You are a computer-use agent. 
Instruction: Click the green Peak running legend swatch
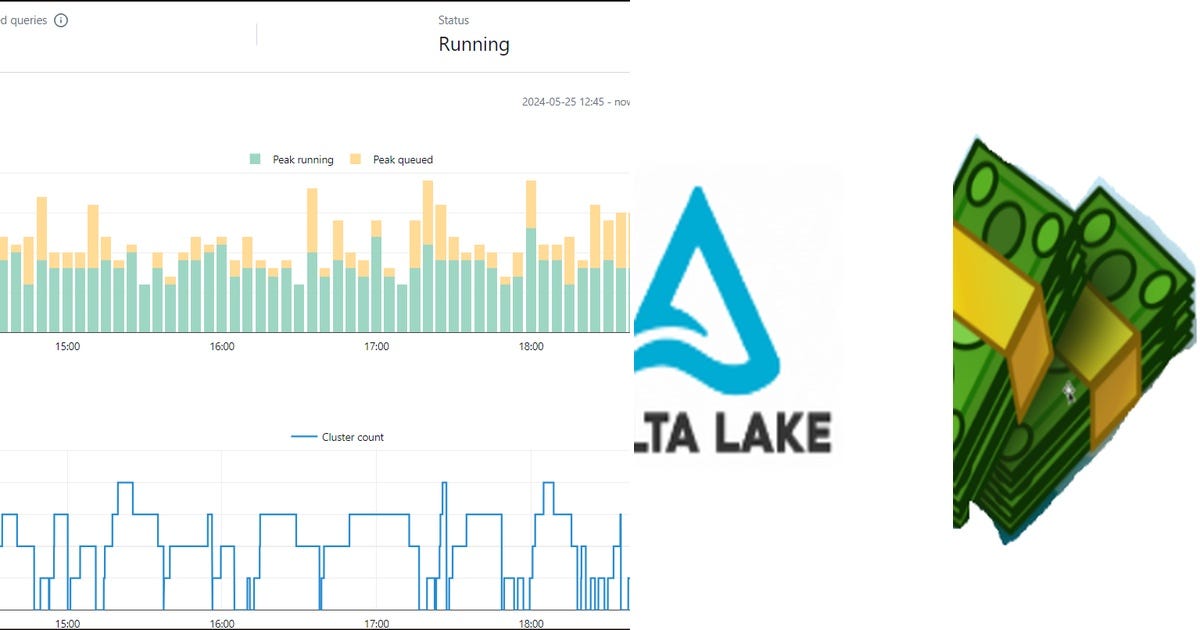[x=256, y=159]
